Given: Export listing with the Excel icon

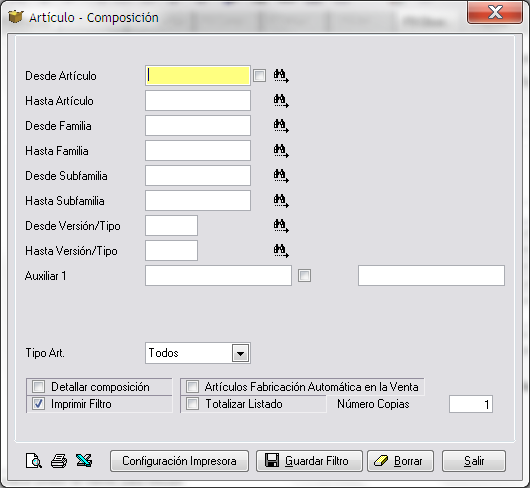Looking at the screenshot, I should [84, 461].
